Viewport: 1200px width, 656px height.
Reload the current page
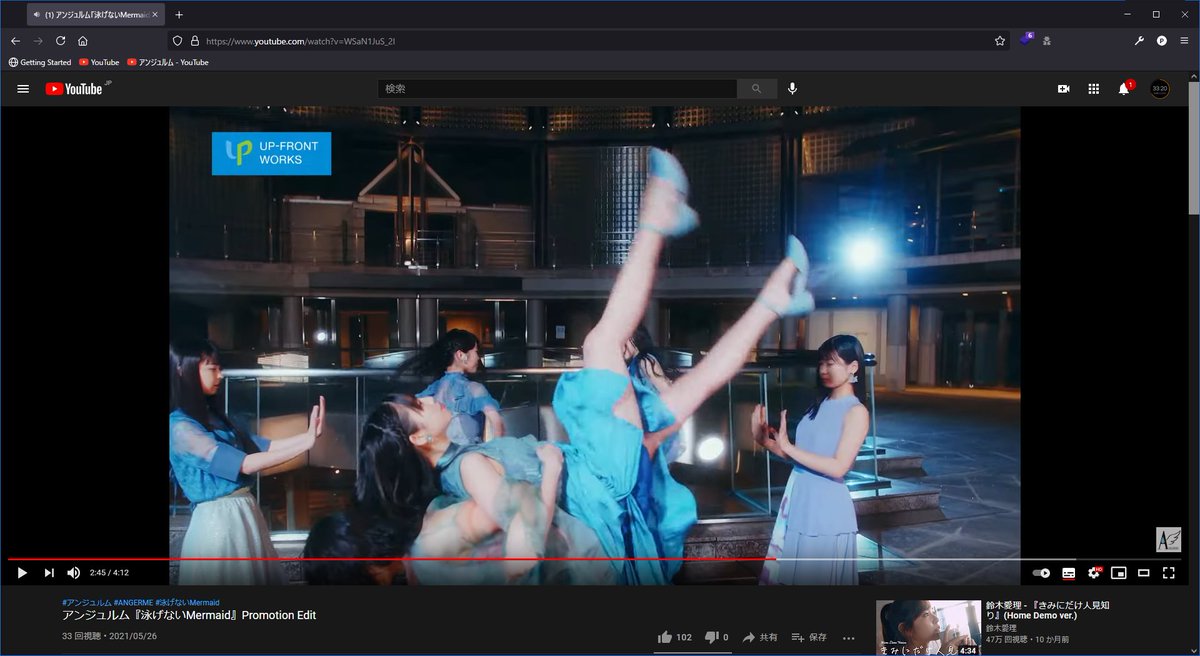point(60,41)
